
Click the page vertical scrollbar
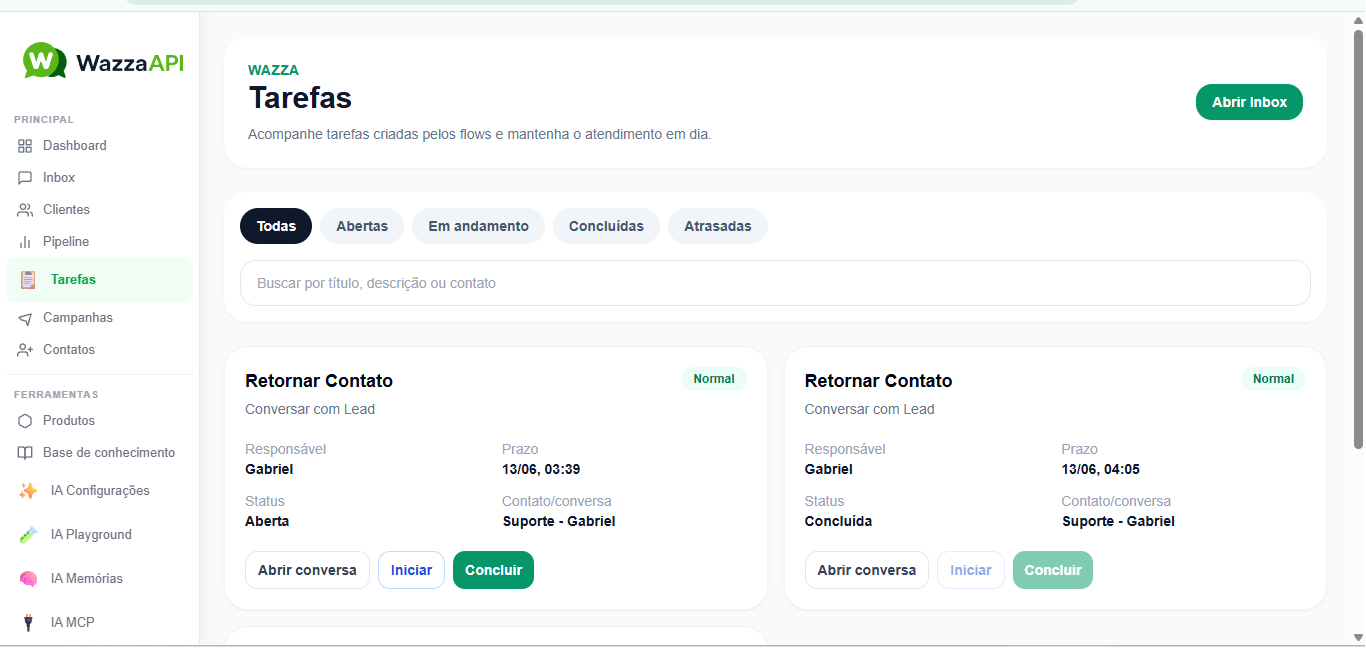click(x=1358, y=240)
